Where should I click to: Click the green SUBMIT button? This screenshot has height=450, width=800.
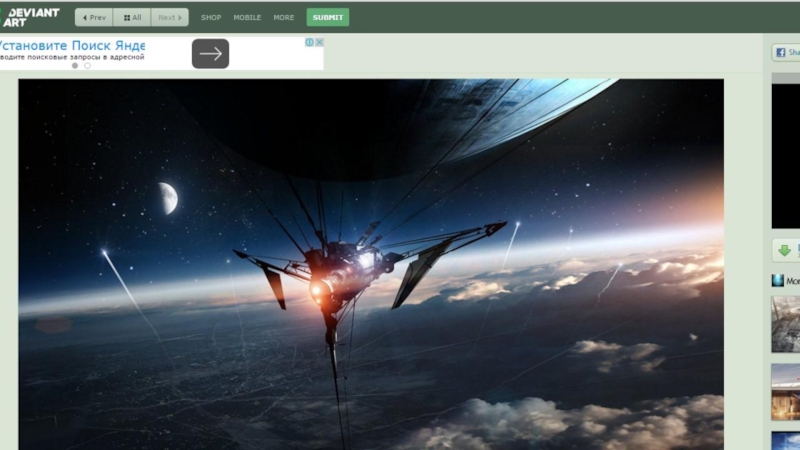(328, 17)
